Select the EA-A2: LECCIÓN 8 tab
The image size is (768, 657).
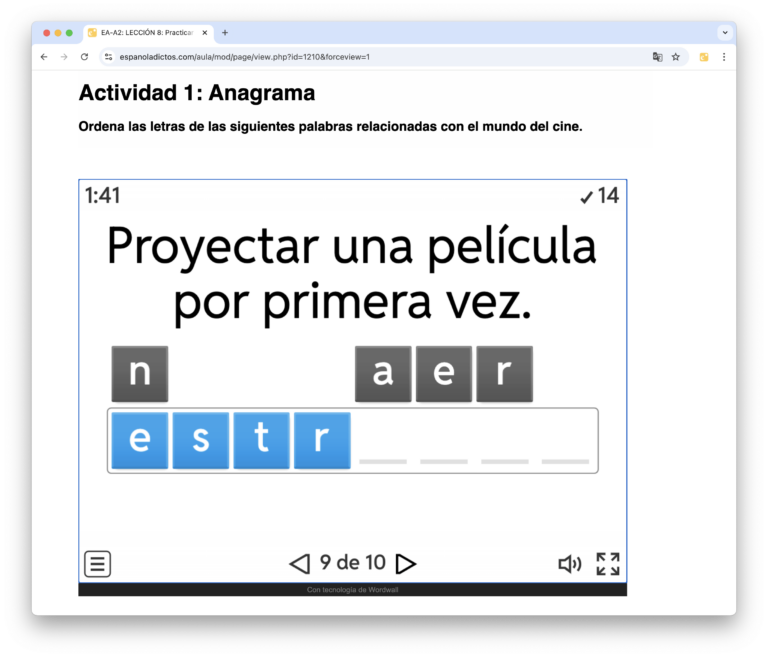pyautogui.click(x=147, y=33)
